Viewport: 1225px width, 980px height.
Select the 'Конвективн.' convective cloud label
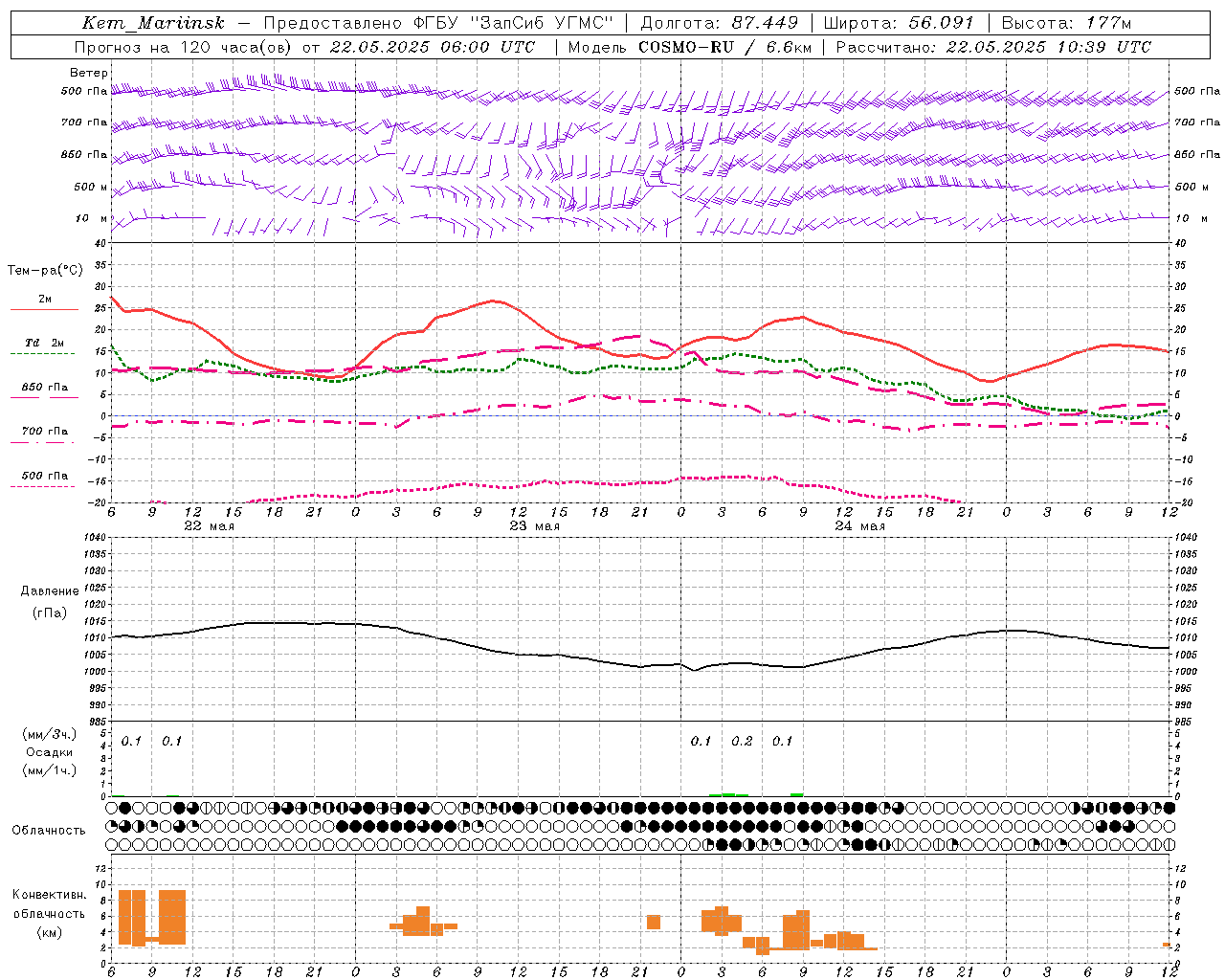point(50,895)
